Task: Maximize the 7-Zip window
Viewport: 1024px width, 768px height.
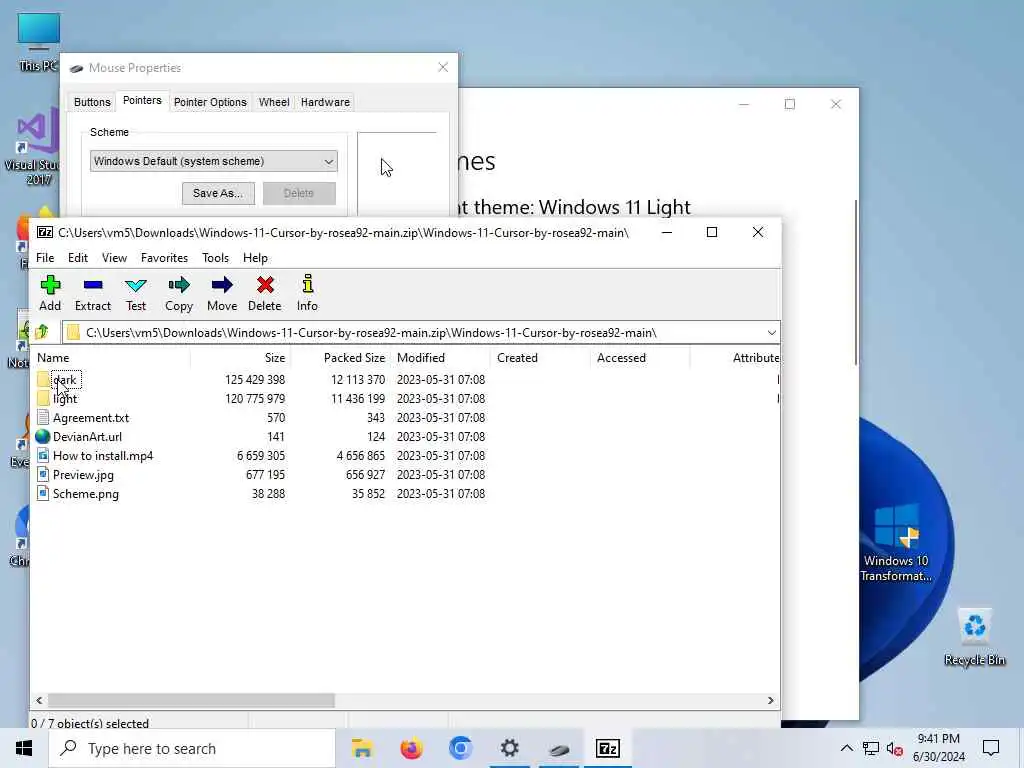Action: tap(712, 232)
